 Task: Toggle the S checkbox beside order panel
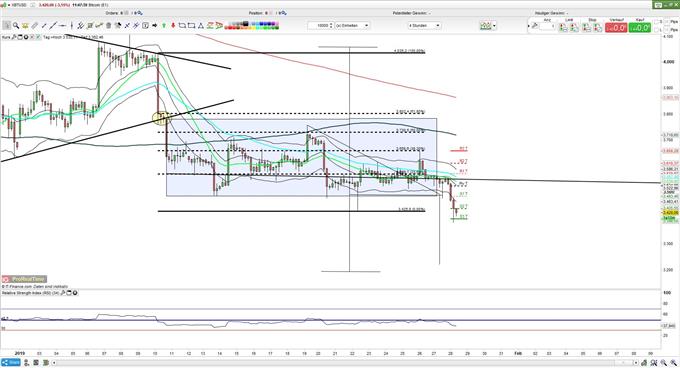656,22
